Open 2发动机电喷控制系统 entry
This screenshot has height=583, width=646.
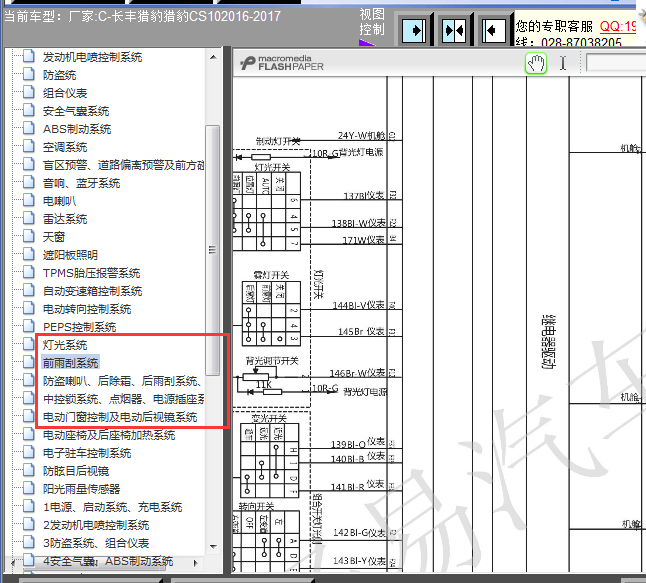point(96,525)
